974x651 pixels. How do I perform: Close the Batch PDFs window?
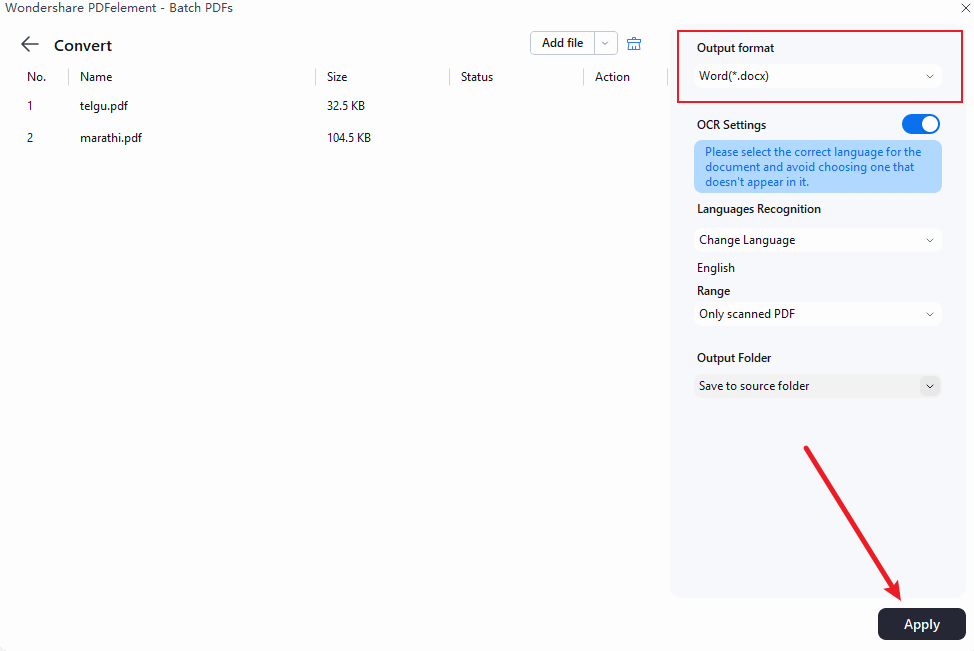coord(966,7)
